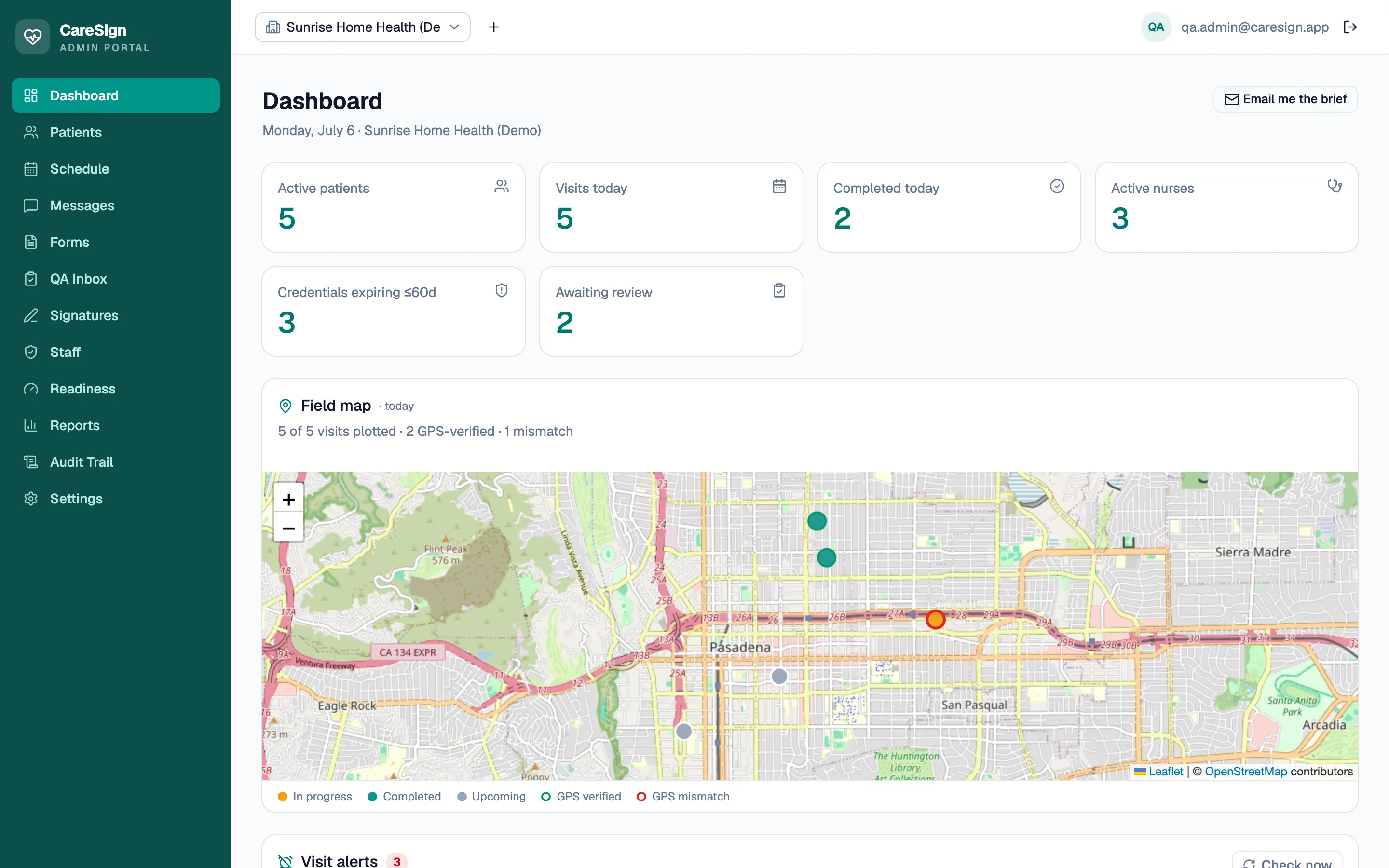Click the Settings gear icon
This screenshot has width=1389, height=868.
click(x=31, y=499)
